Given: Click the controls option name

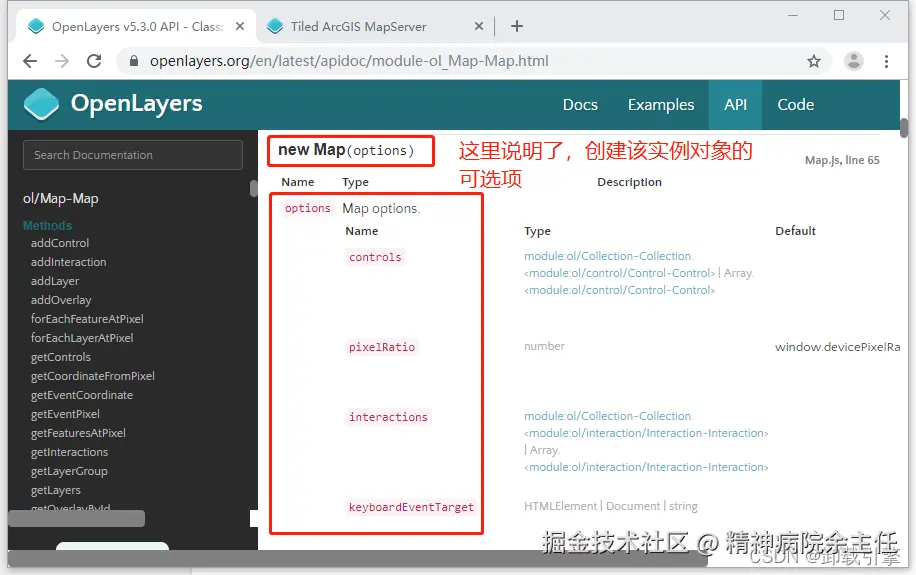Looking at the screenshot, I should click(x=375, y=257).
